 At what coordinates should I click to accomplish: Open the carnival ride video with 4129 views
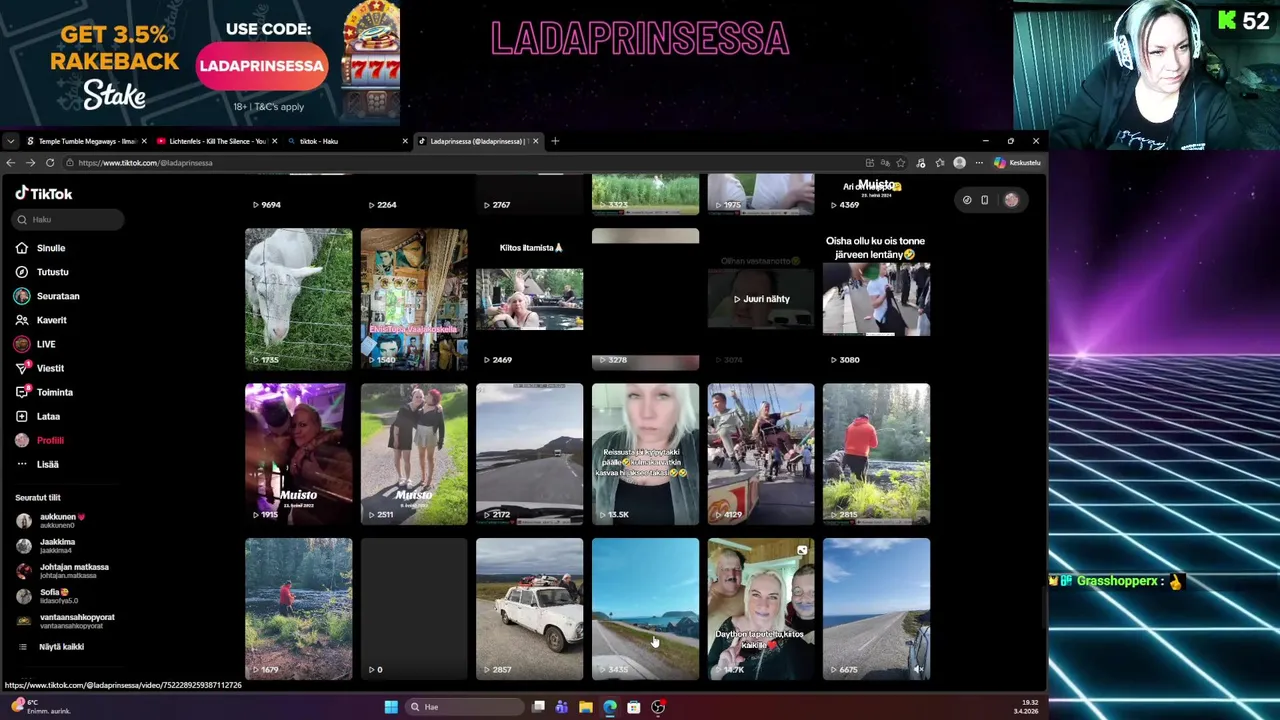pos(761,454)
